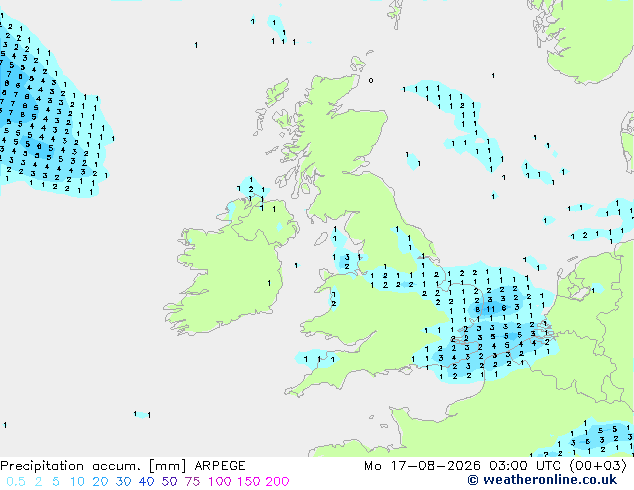This screenshot has height=490, width=634.
Task: Click the '03:00 UTC' time text
Action: coord(527,466)
